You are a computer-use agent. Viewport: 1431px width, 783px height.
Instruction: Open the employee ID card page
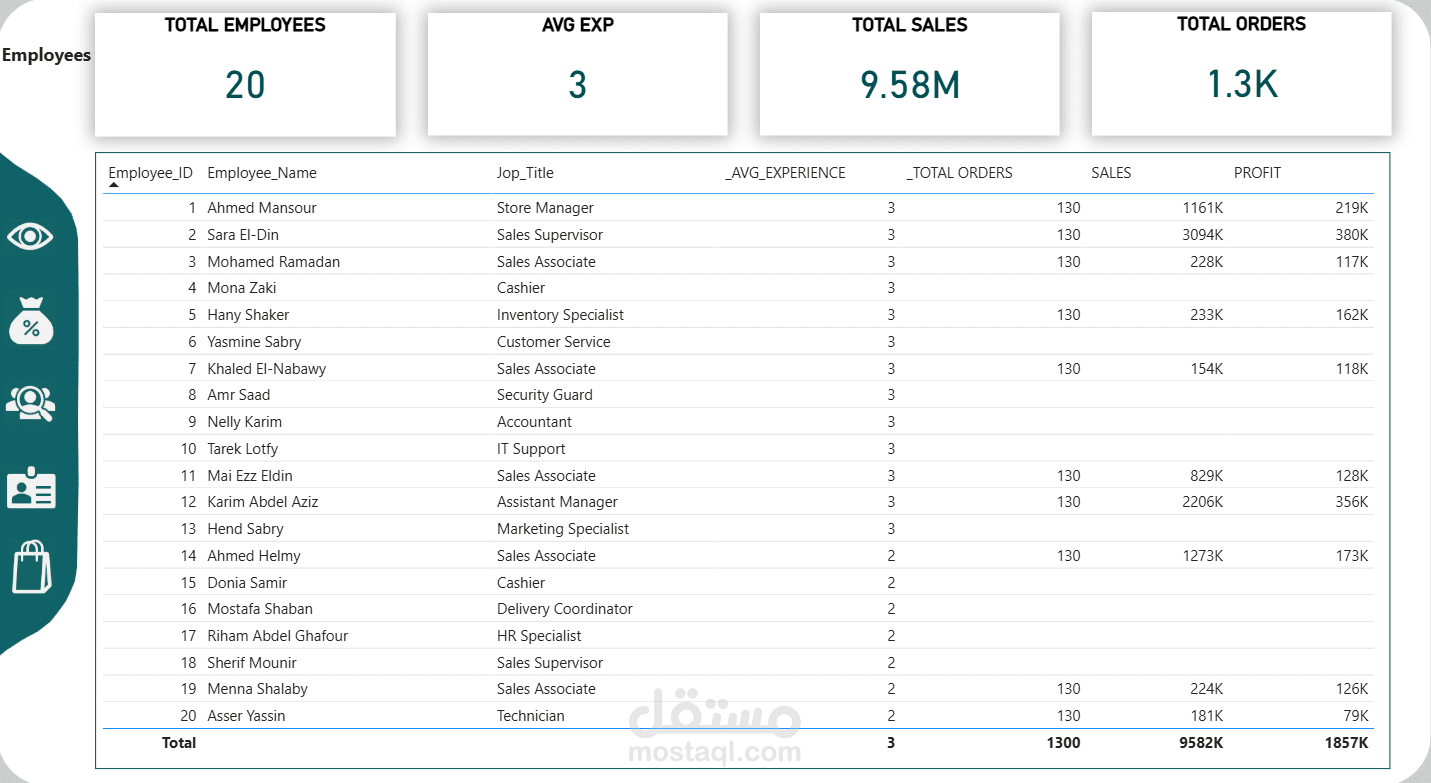click(31, 489)
